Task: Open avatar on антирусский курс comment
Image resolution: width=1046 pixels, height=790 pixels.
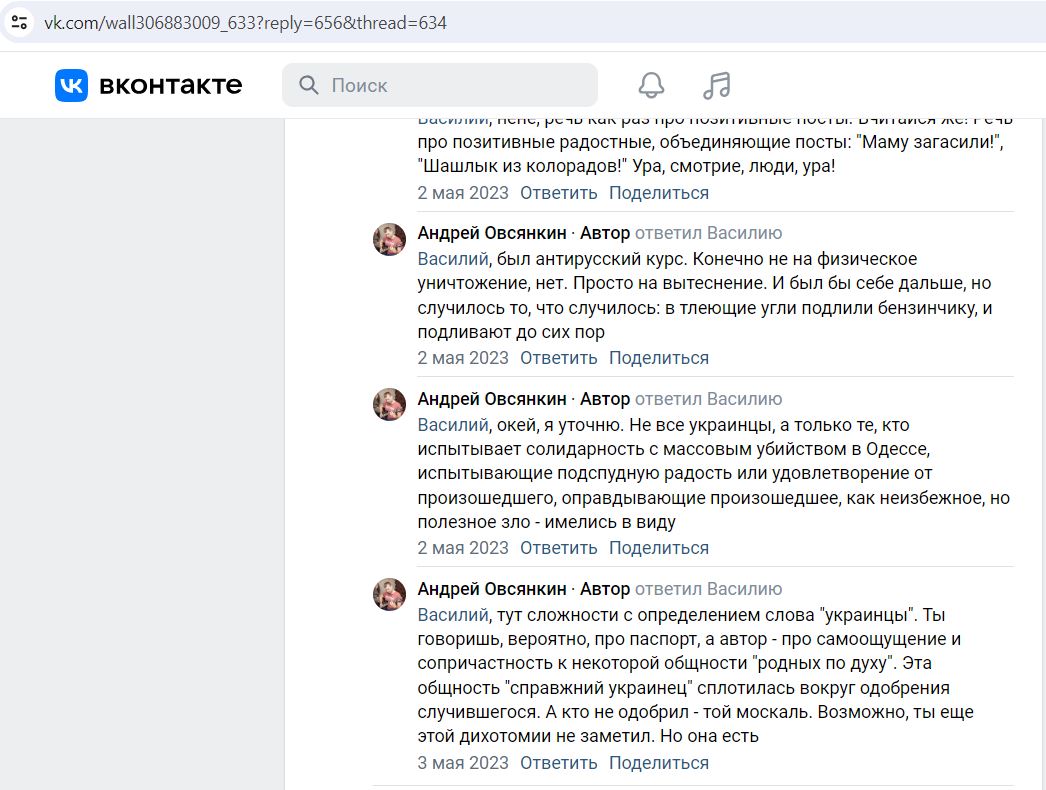Action: click(390, 240)
